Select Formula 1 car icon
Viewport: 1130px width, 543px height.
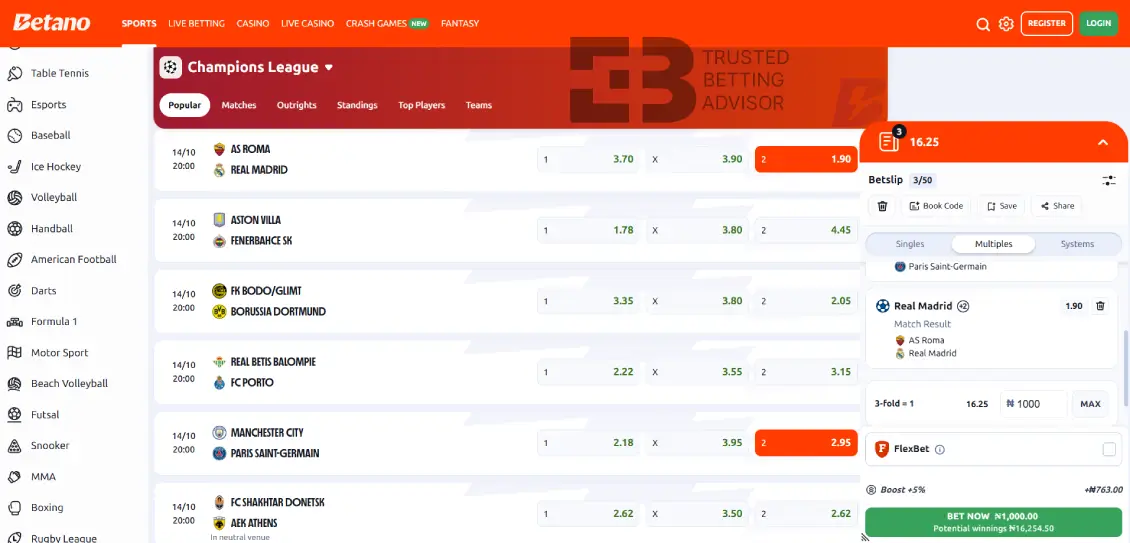14,322
